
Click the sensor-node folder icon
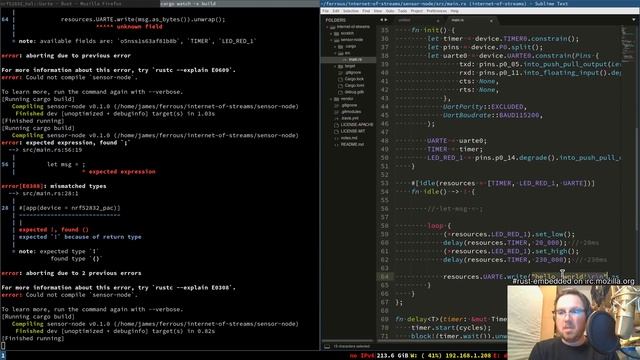pyautogui.click(x=337, y=40)
